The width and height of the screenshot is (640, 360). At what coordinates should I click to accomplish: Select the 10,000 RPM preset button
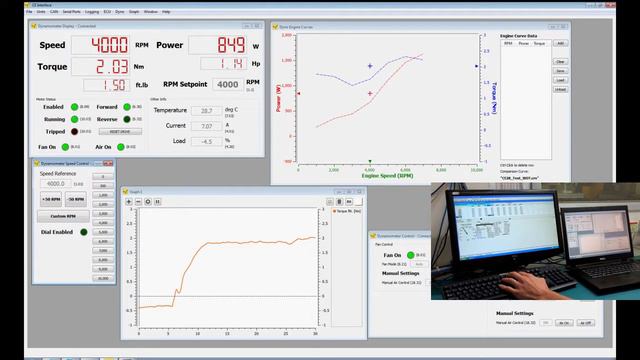tap(103, 278)
